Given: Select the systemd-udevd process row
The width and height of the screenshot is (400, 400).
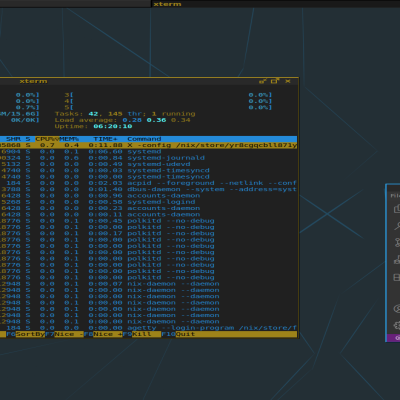Looking at the screenshot, I should click(x=148, y=164).
